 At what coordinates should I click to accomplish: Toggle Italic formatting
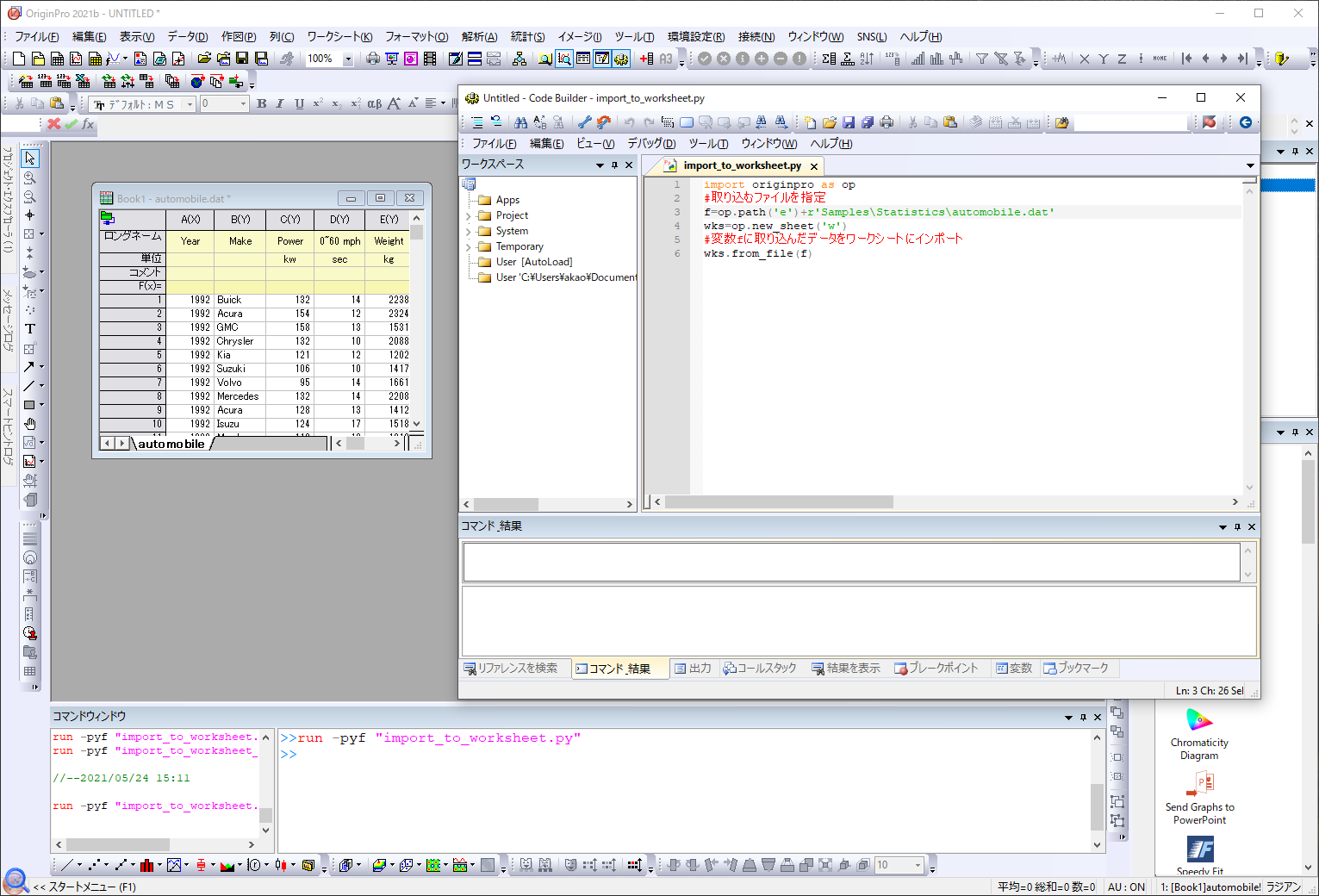(x=280, y=104)
